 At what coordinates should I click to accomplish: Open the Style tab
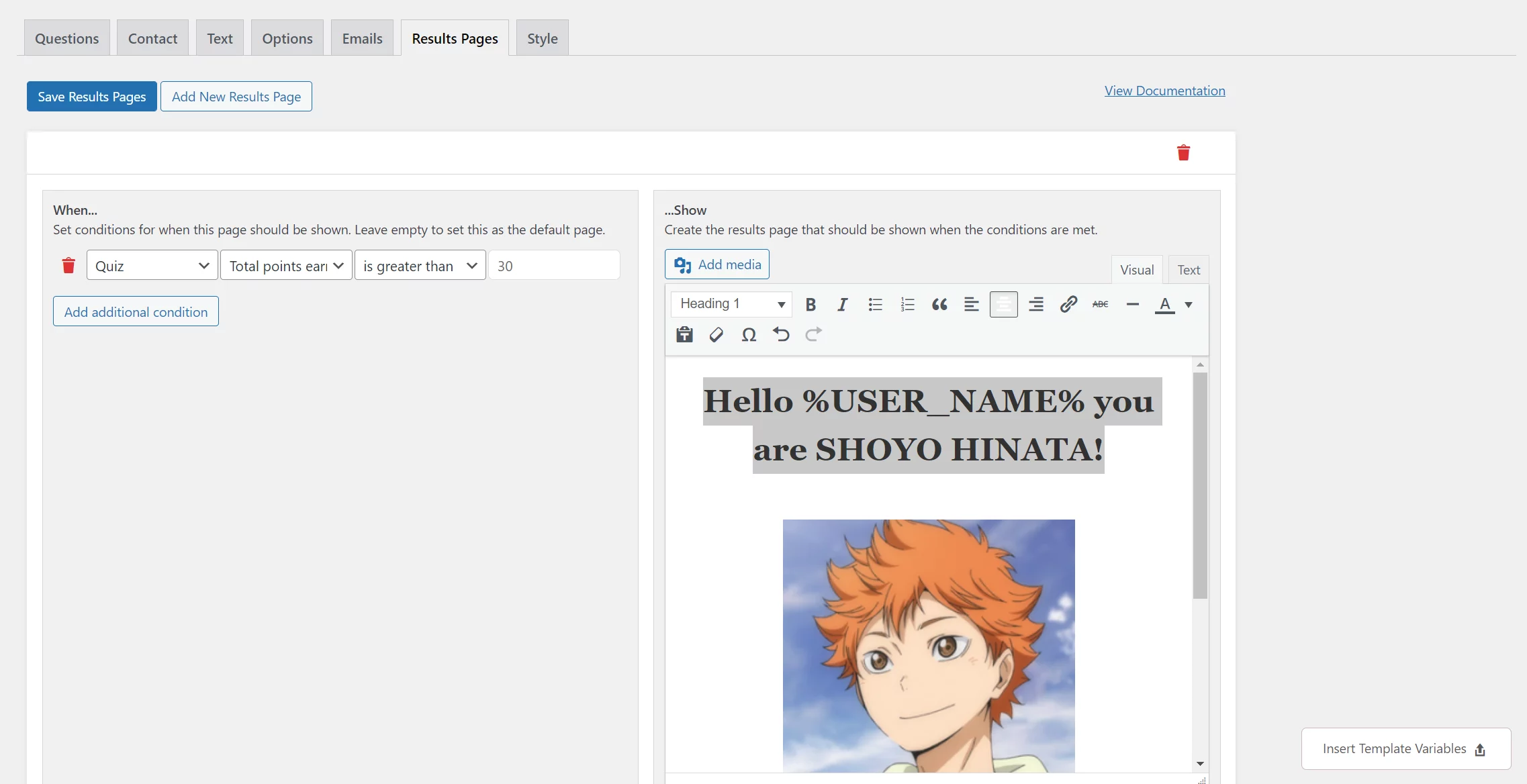pos(543,38)
